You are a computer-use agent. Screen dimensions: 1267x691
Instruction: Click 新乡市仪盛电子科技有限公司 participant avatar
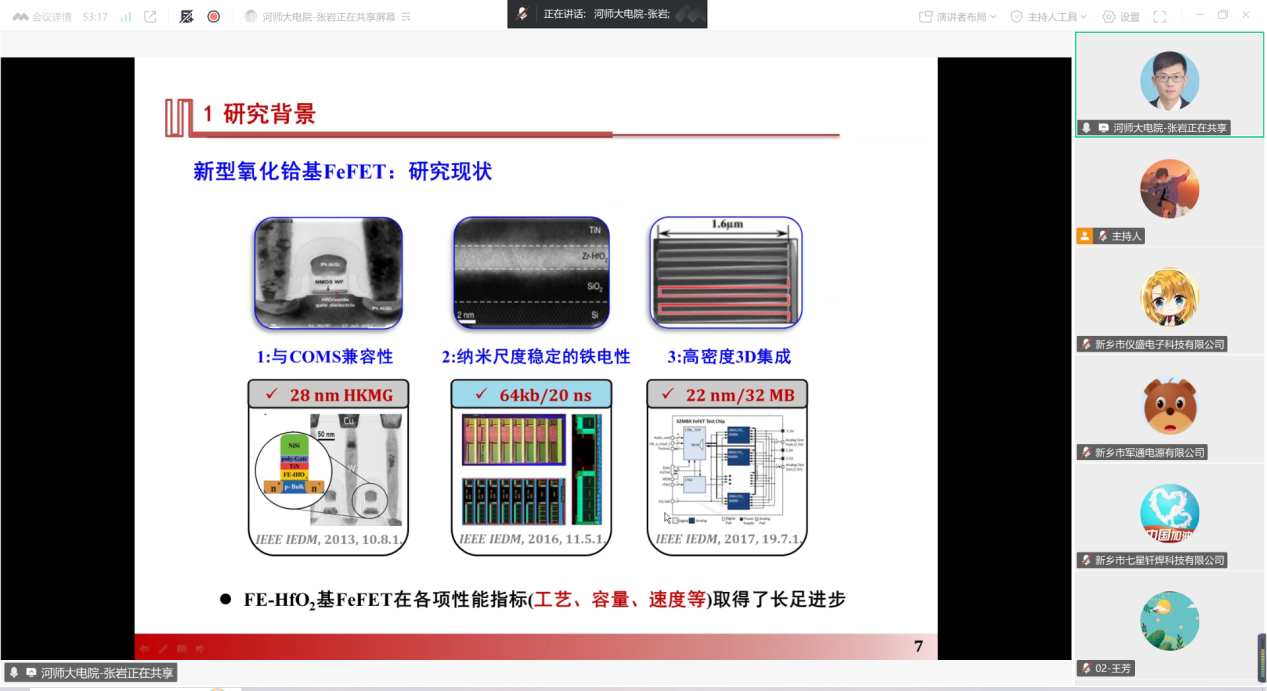point(1169,297)
